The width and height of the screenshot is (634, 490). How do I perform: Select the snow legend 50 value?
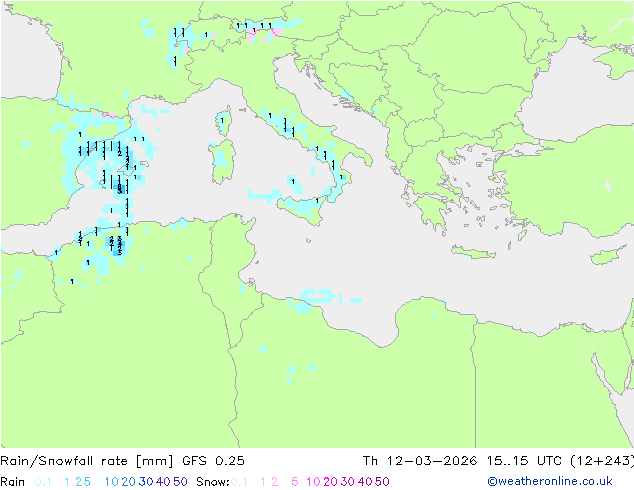pos(382,482)
